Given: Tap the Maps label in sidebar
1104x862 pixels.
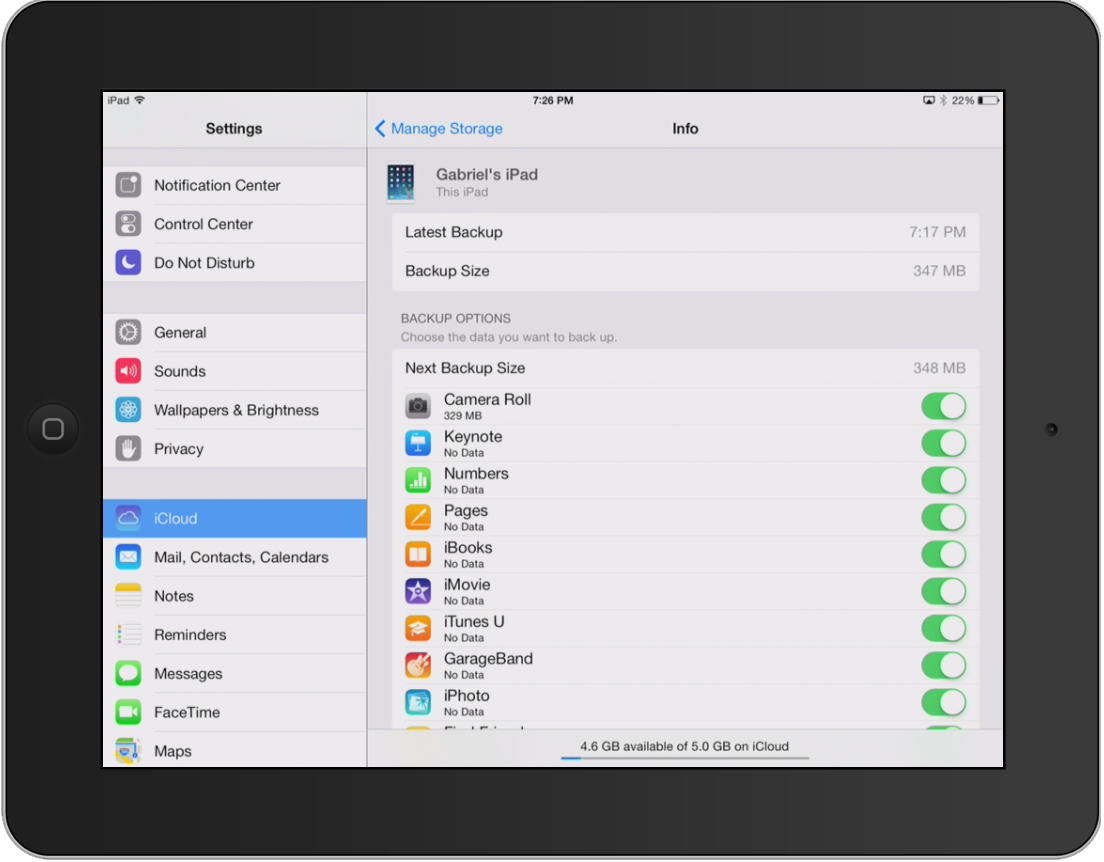Looking at the screenshot, I should (172, 751).
